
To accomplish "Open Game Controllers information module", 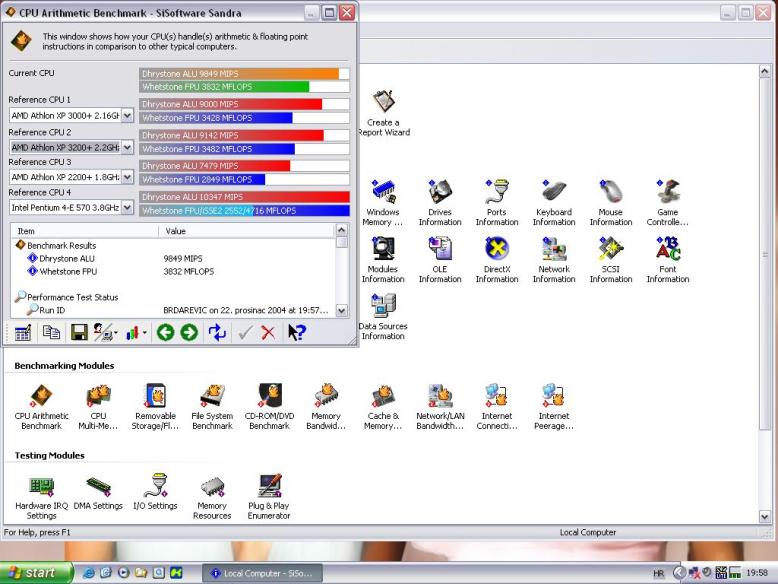I will click(668, 202).
